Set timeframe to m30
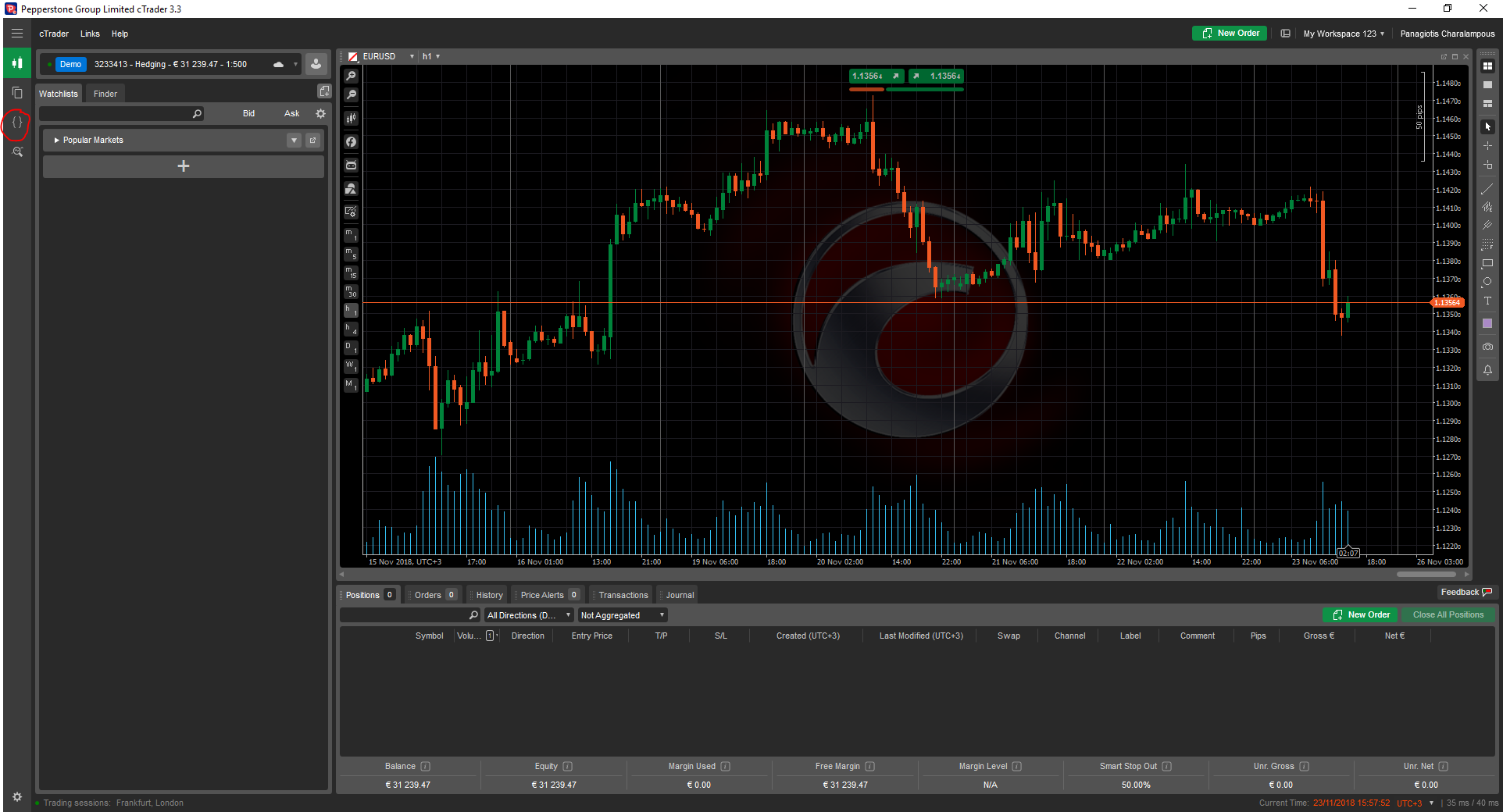 click(x=352, y=291)
